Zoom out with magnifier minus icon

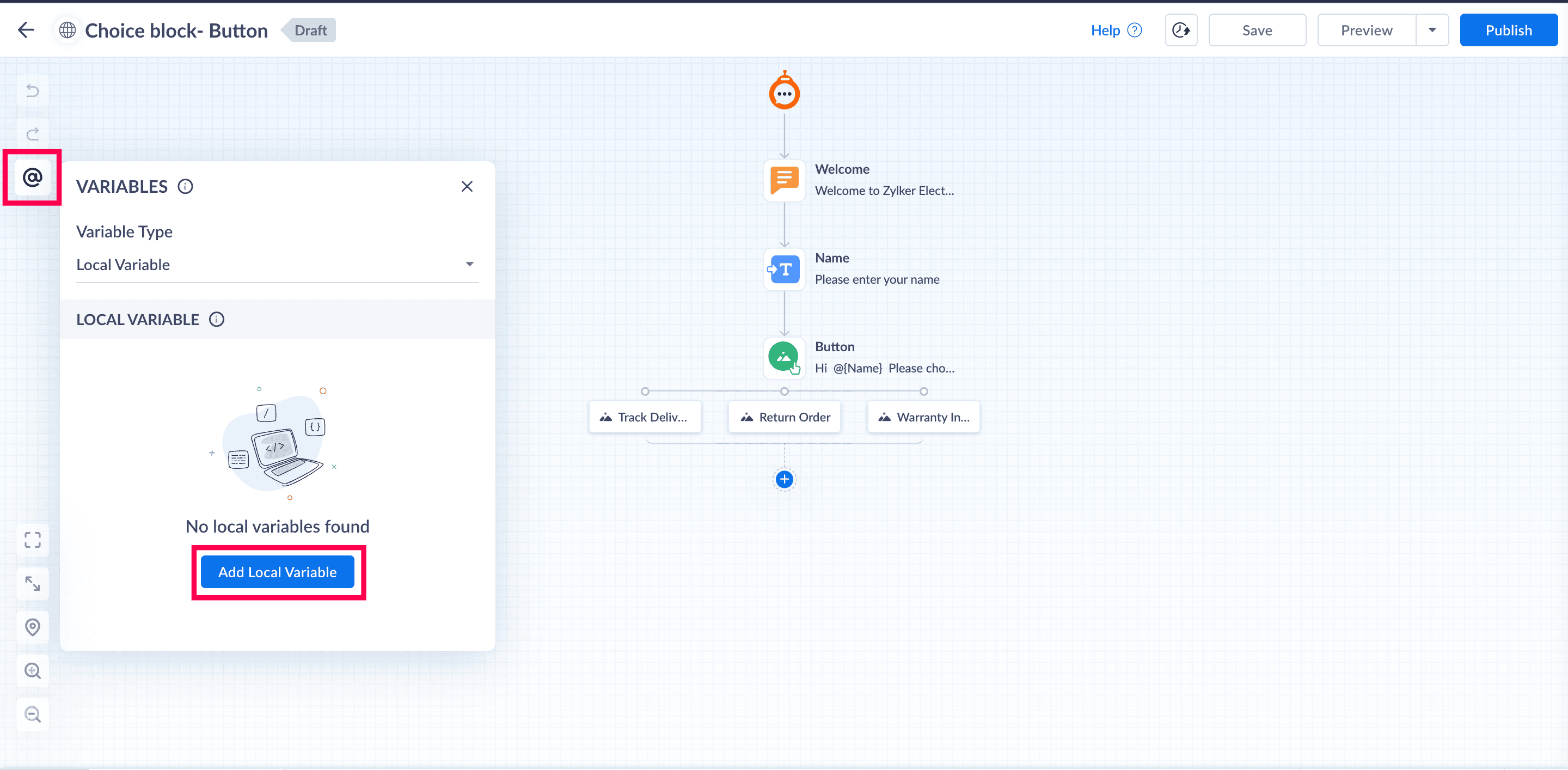click(32, 714)
